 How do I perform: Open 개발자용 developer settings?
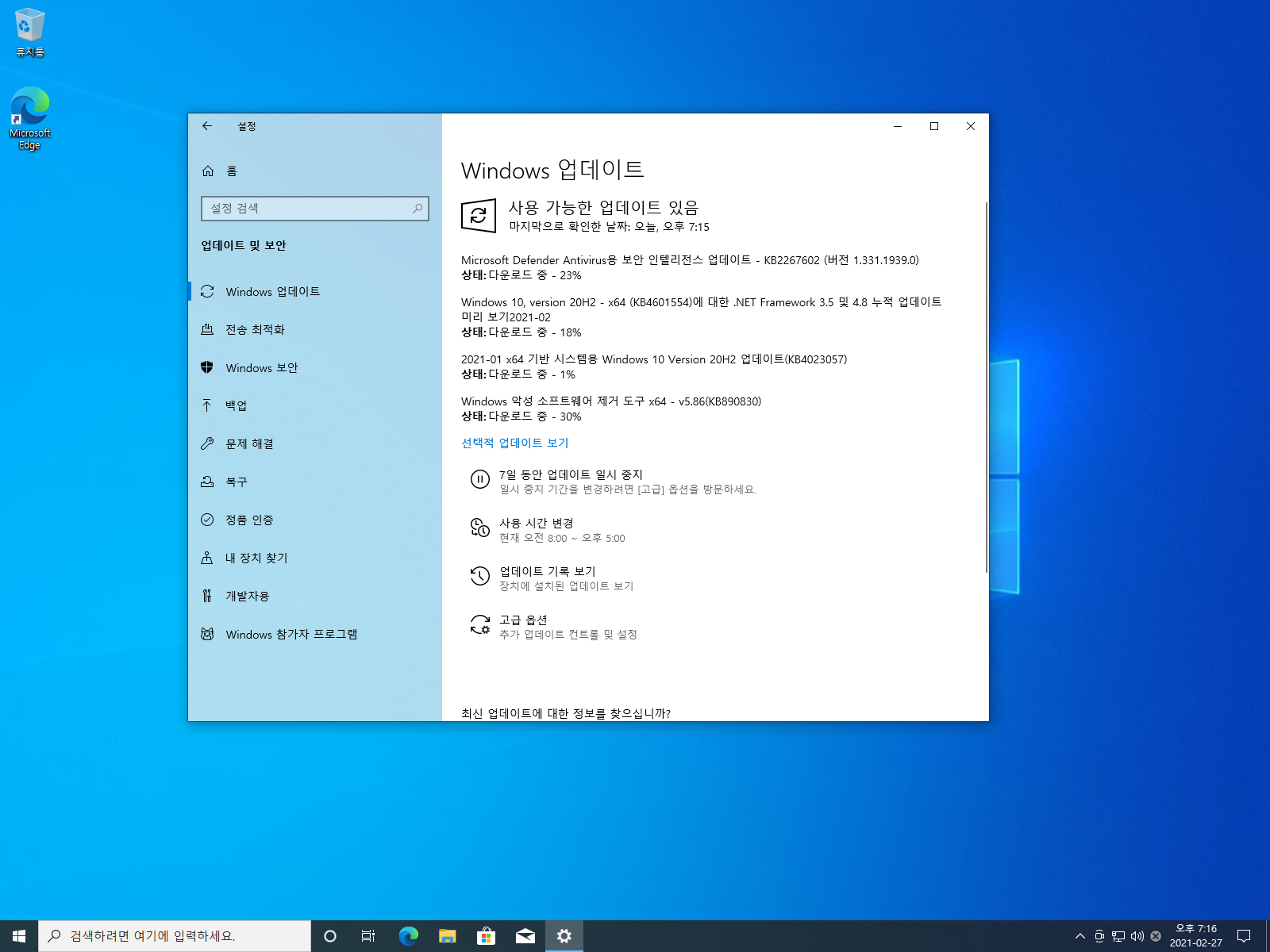pos(314,597)
